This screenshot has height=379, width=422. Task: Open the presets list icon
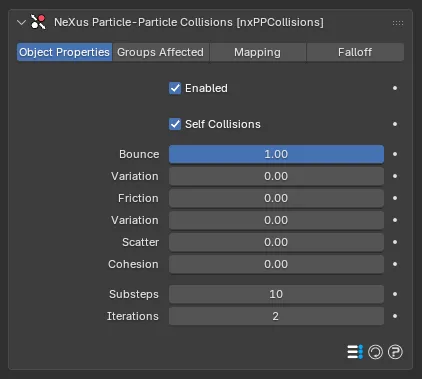pos(355,352)
